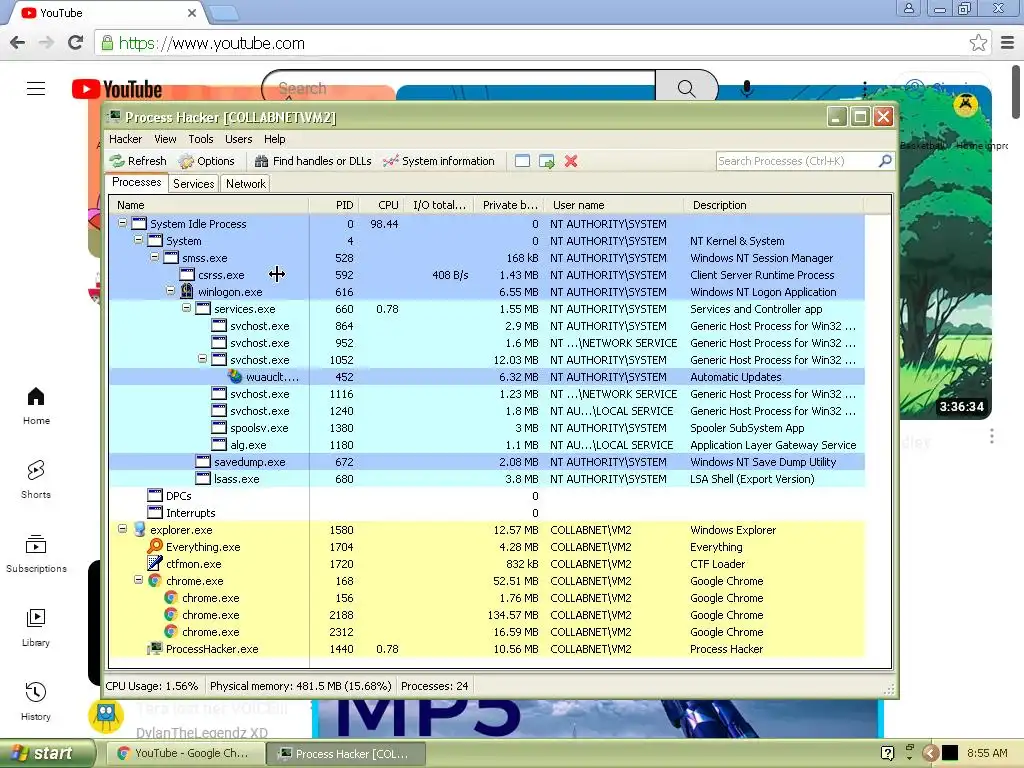Click the magnifier in Search Processes box

pos(885,161)
